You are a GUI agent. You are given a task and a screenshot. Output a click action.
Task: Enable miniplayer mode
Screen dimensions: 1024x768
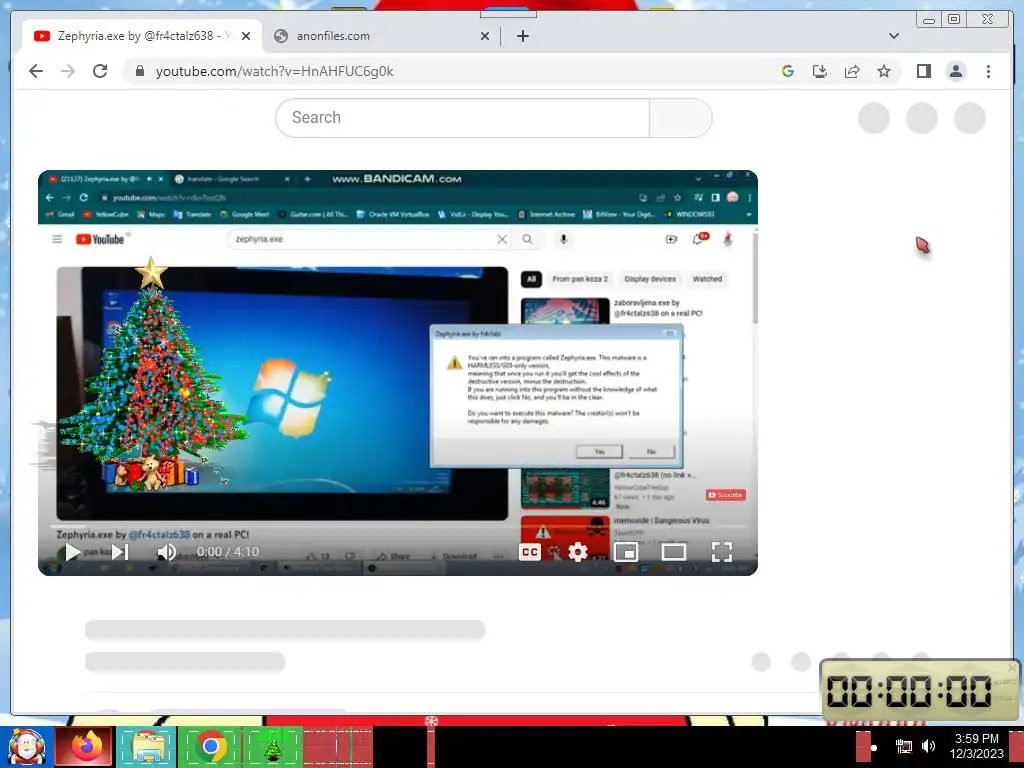coord(626,552)
